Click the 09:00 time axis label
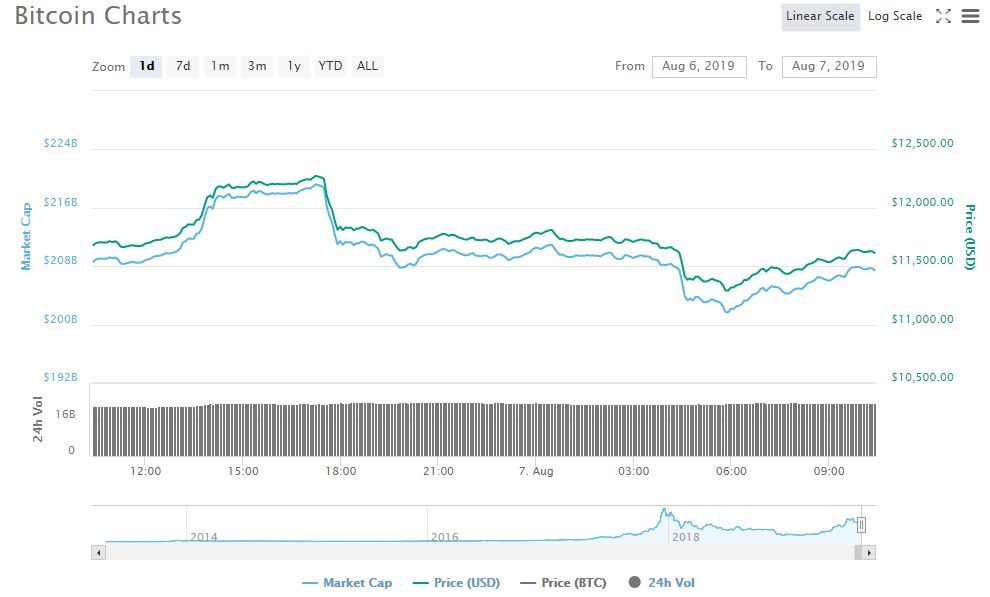The height and width of the screenshot is (597, 990). [829, 471]
